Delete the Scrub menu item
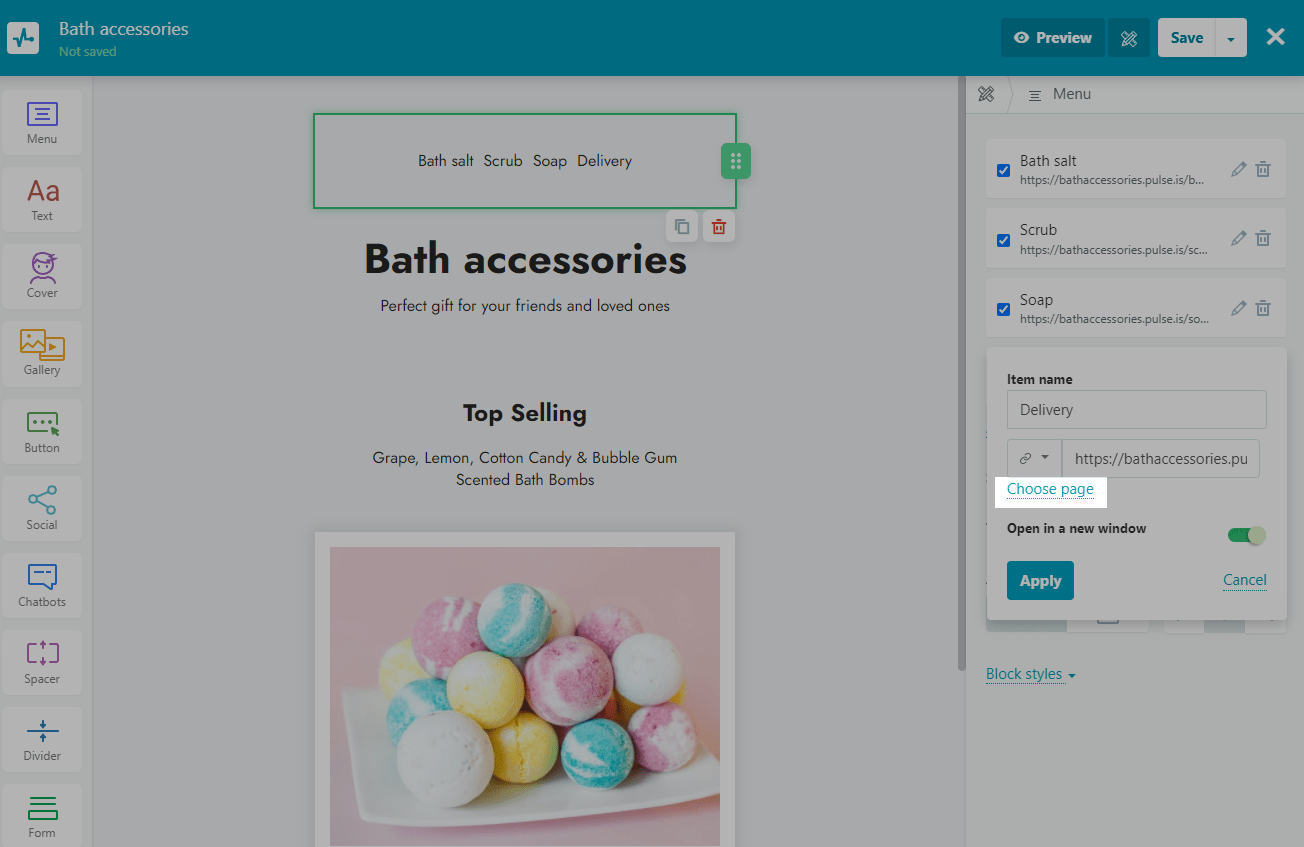 (x=1263, y=239)
